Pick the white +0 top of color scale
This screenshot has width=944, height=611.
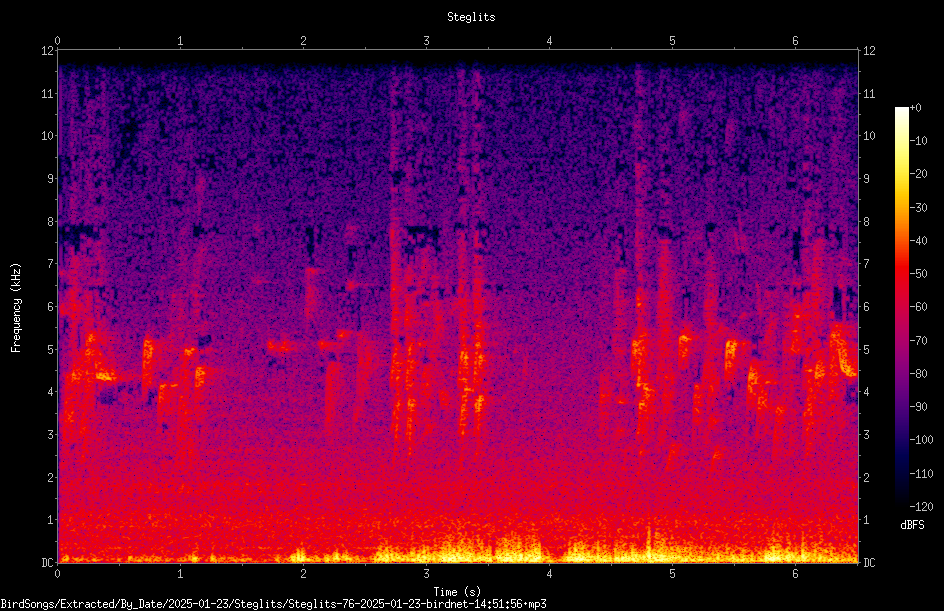click(x=901, y=109)
